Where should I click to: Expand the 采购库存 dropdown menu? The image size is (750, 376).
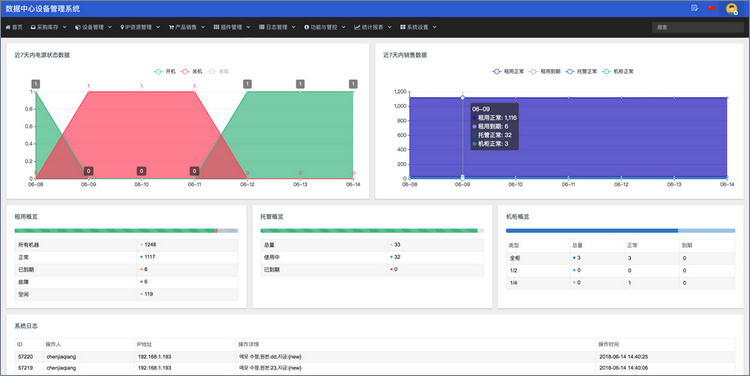click(49, 27)
